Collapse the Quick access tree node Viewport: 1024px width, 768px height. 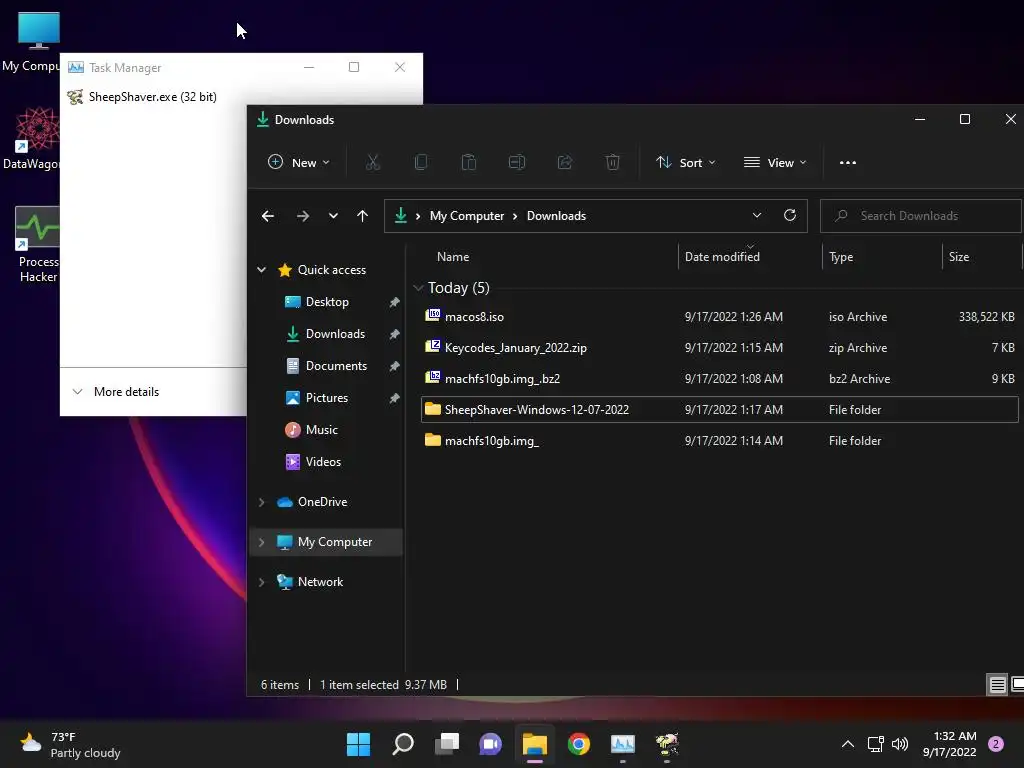(x=261, y=270)
